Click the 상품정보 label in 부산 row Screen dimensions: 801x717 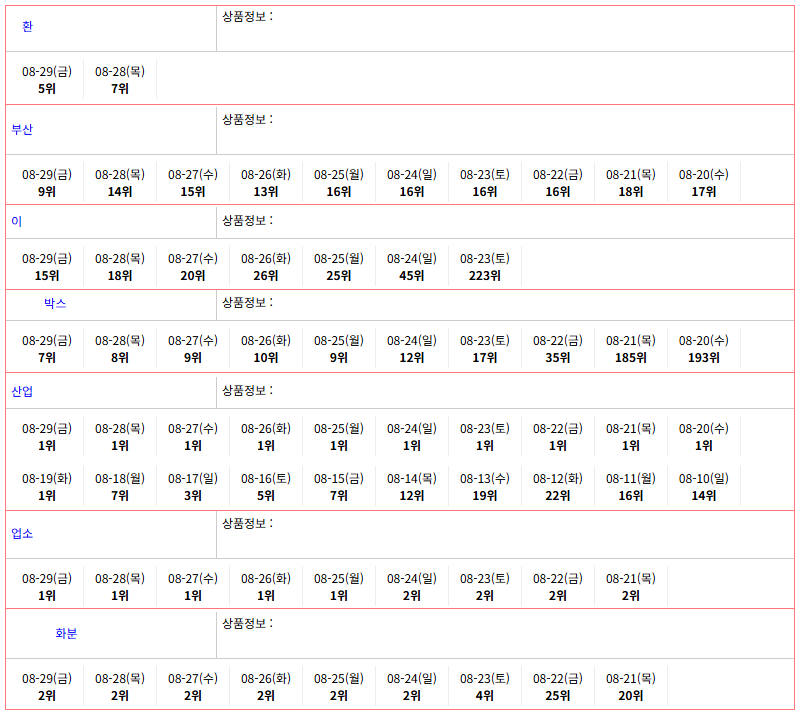[x=248, y=120]
